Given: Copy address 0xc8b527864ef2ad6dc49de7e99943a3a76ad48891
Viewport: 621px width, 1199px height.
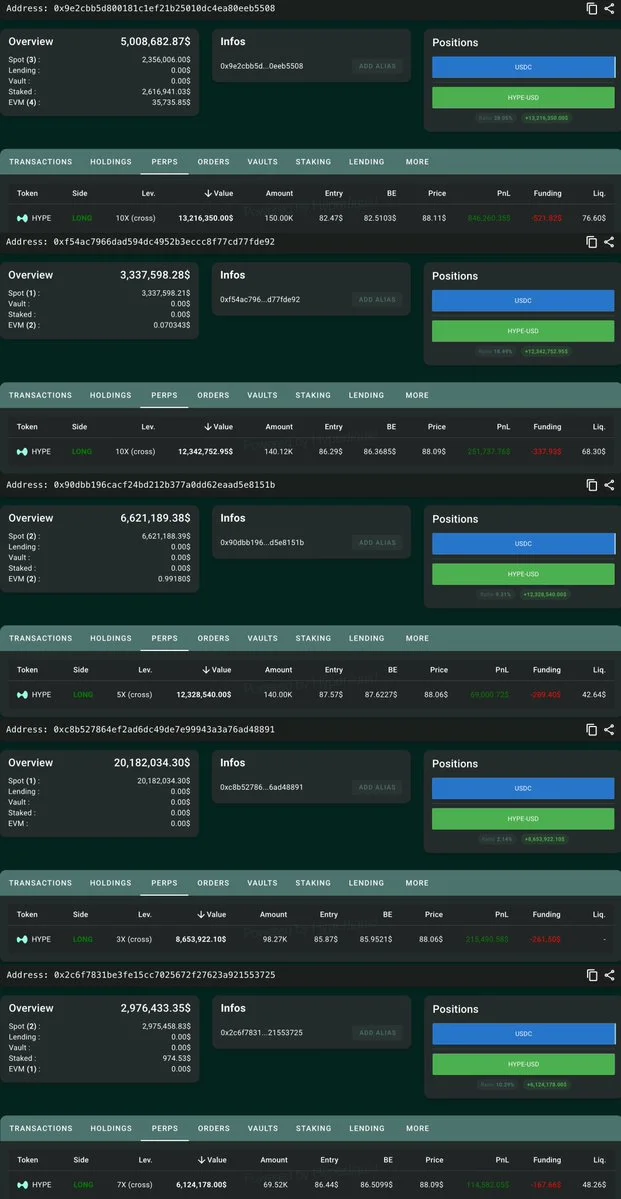Looking at the screenshot, I should click(x=591, y=729).
